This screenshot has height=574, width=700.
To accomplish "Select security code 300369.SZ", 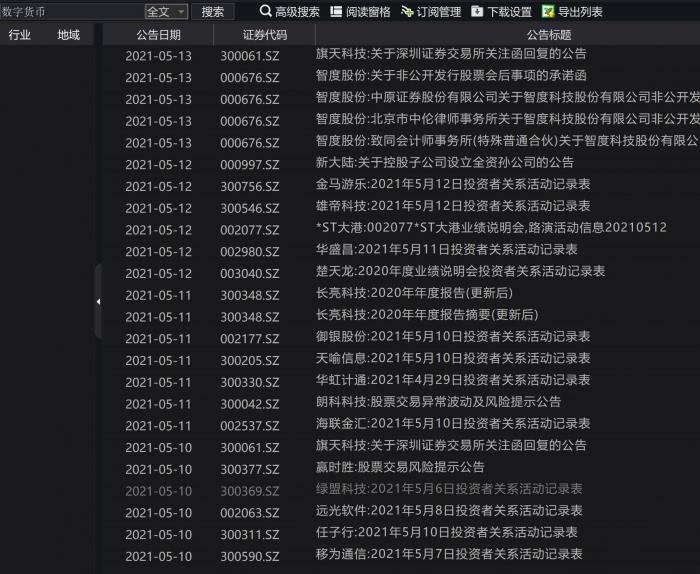I will pyautogui.click(x=250, y=491).
